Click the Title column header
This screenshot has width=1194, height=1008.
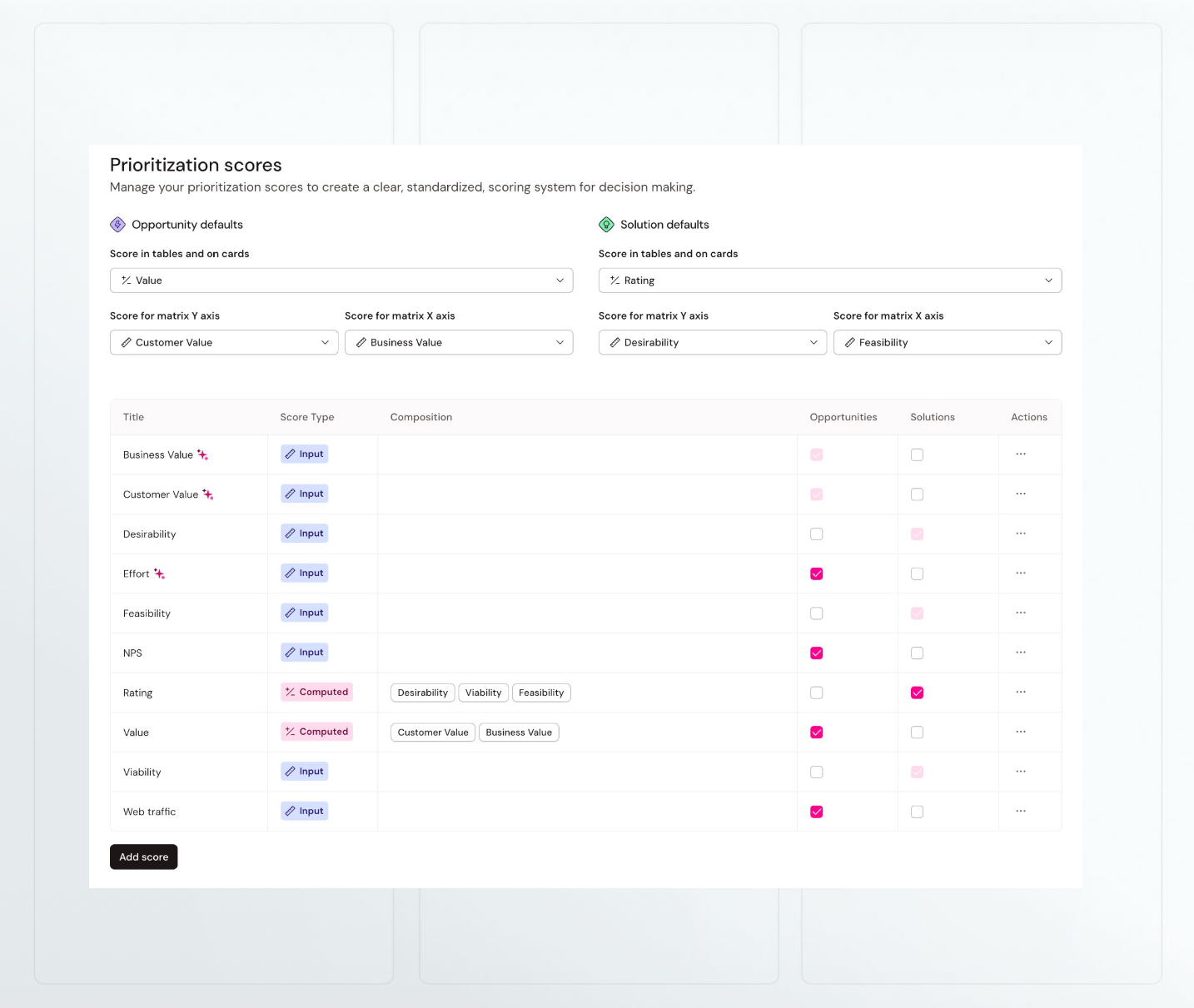pos(133,417)
